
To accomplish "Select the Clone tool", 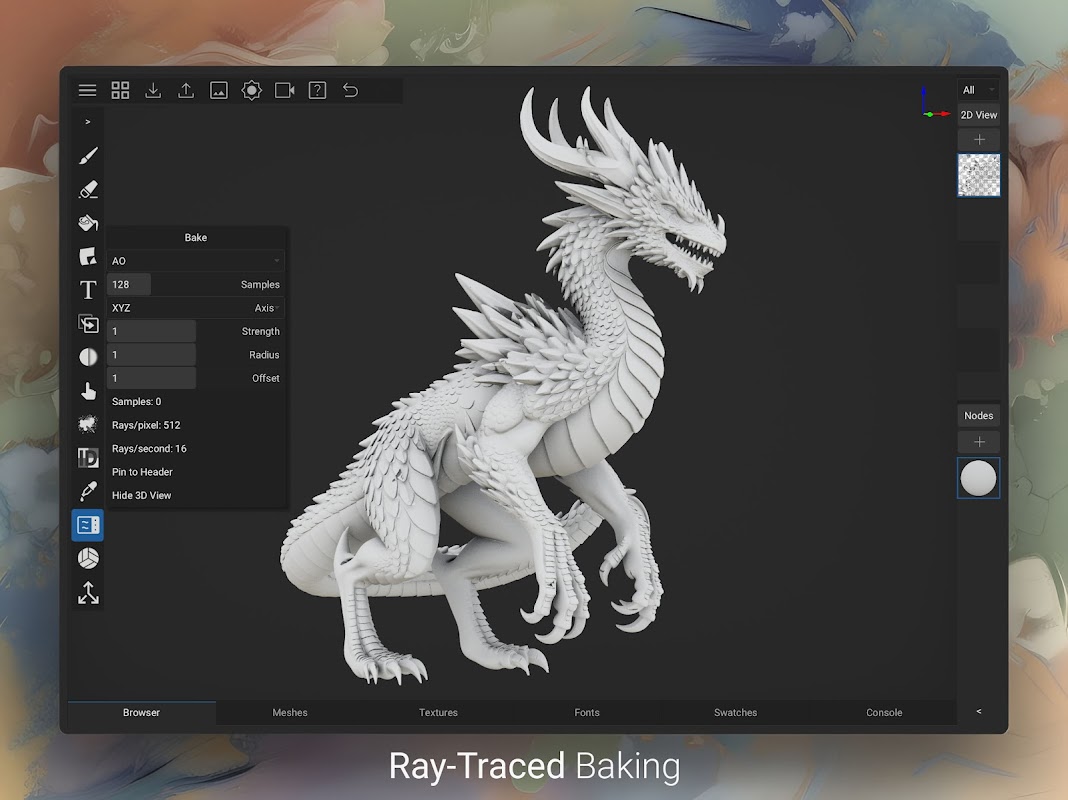I will 88,323.
